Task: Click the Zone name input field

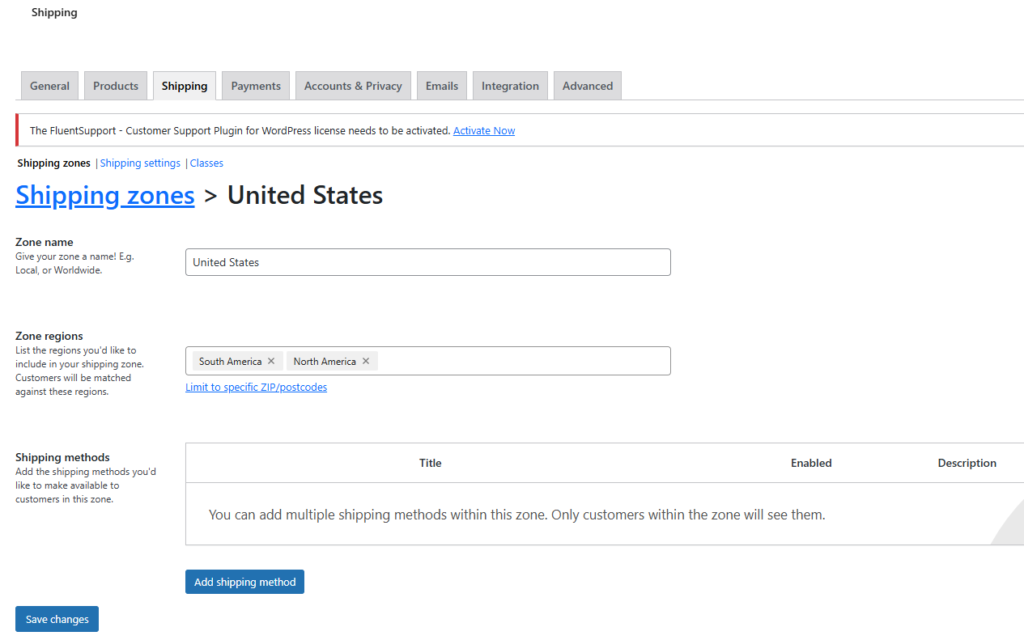Action: (x=428, y=262)
